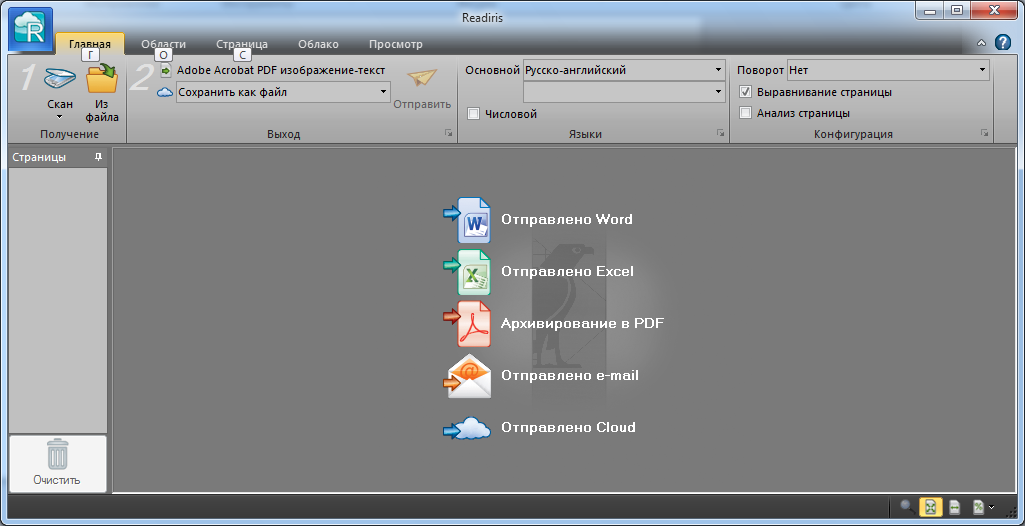Image resolution: width=1025 pixels, height=526 pixels.
Task: Click the Отправлено Excel icon
Action: (467, 272)
